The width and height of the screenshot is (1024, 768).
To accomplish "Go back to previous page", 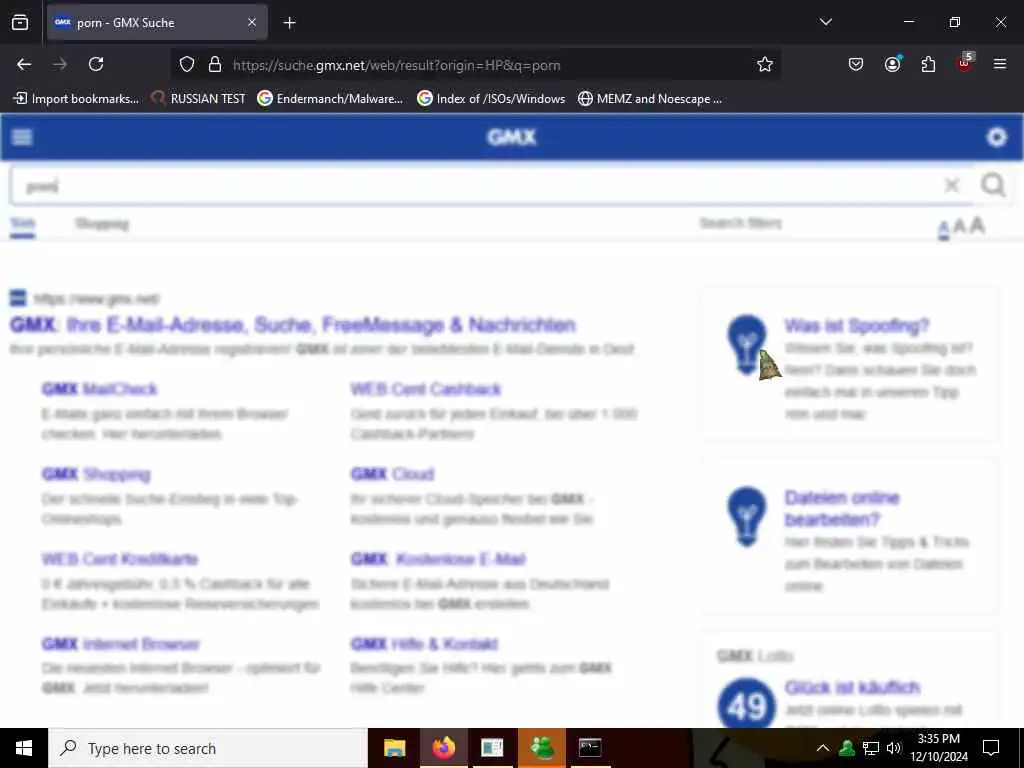I will (x=24, y=64).
